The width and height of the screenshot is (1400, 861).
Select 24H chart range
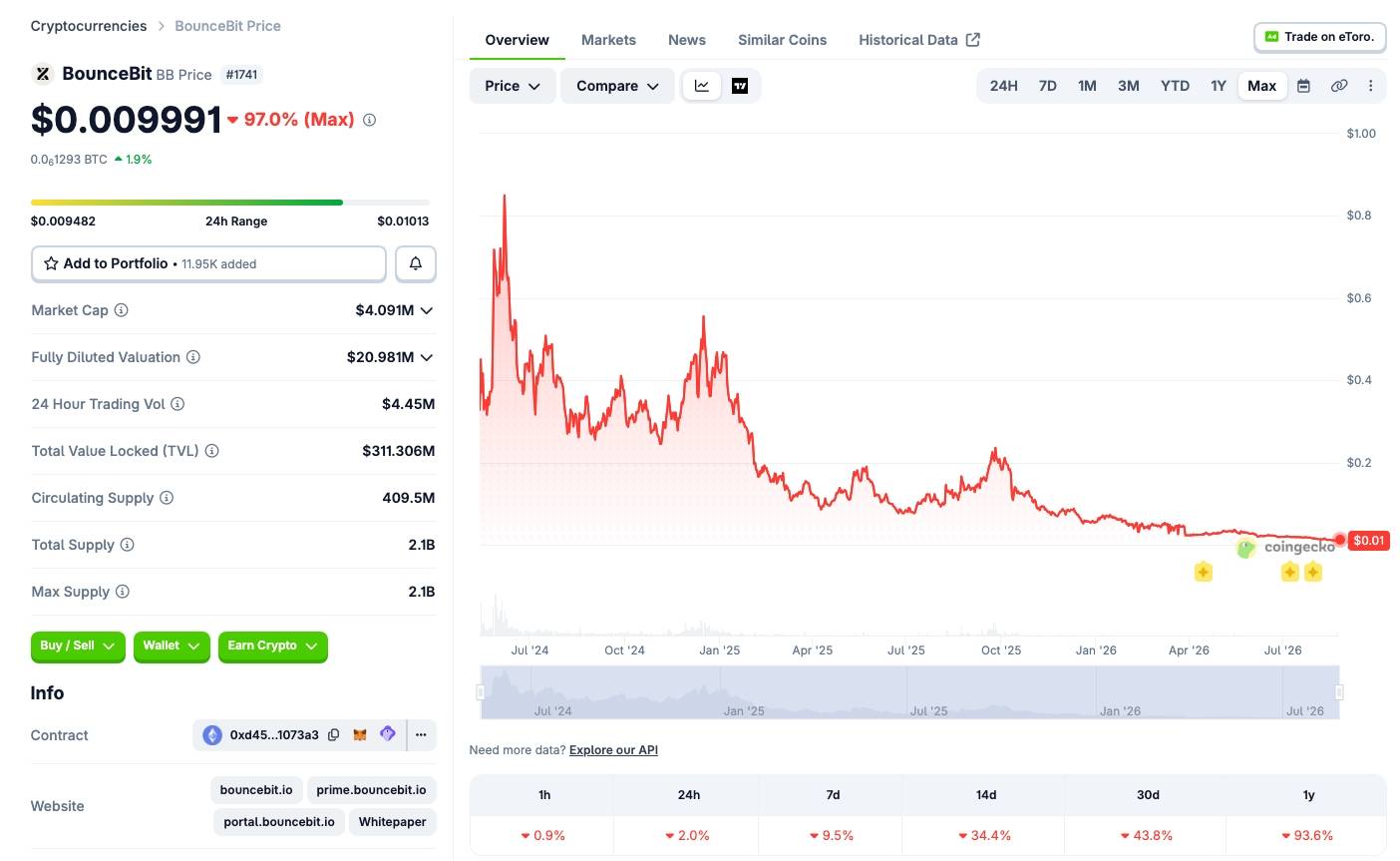(1003, 86)
